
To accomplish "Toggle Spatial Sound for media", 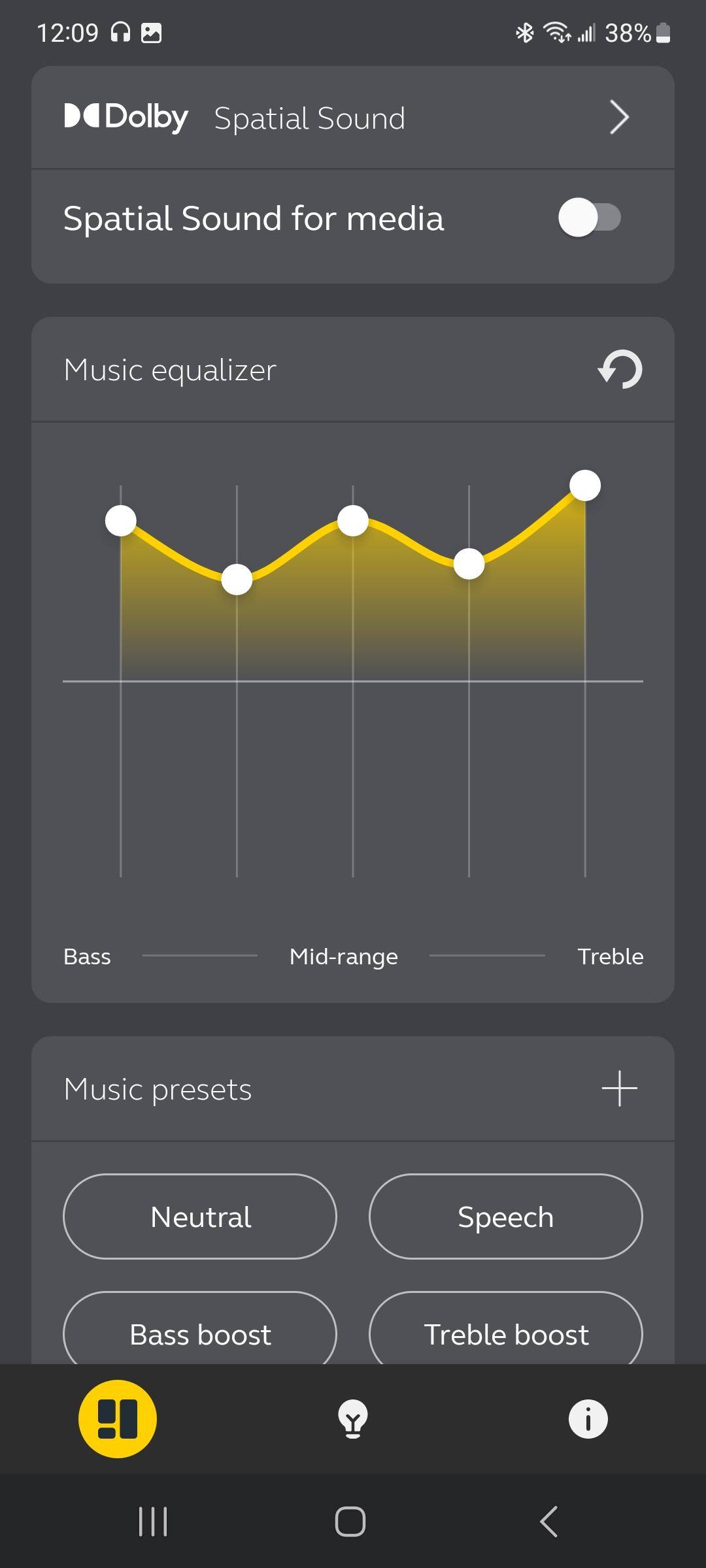I will [589, 218].
